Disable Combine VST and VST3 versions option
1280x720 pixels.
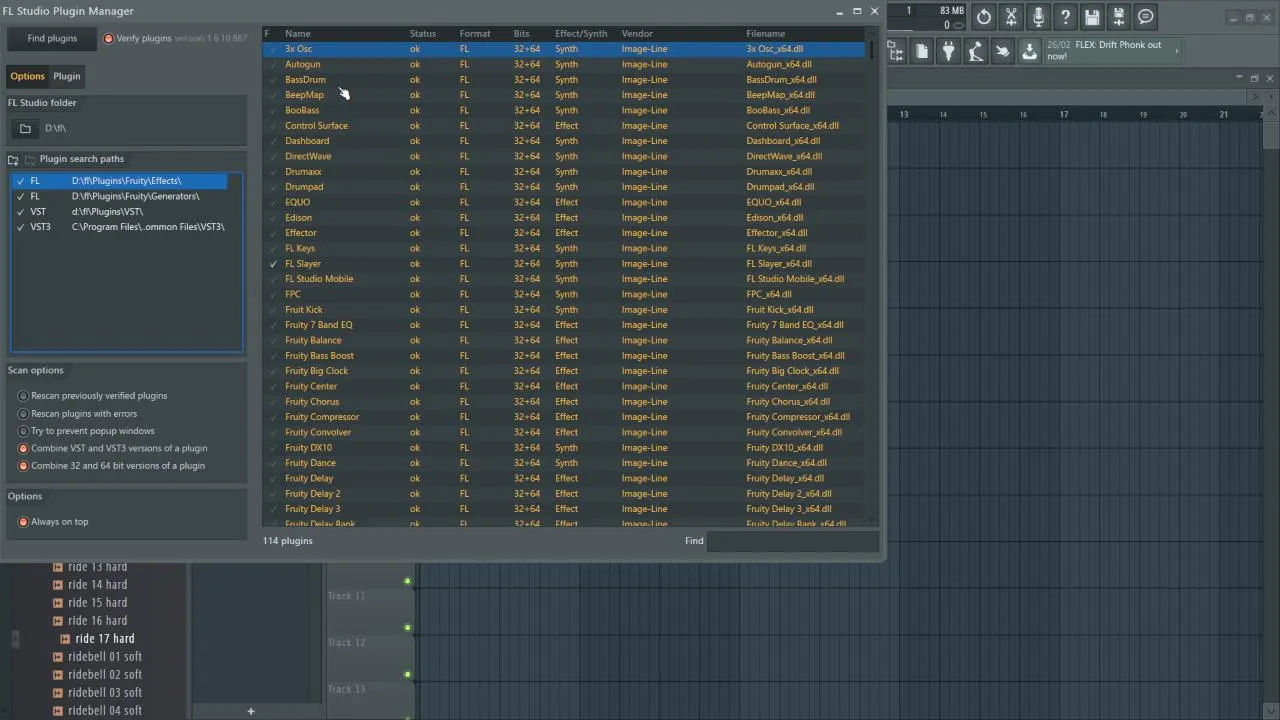tap(23, 449)
